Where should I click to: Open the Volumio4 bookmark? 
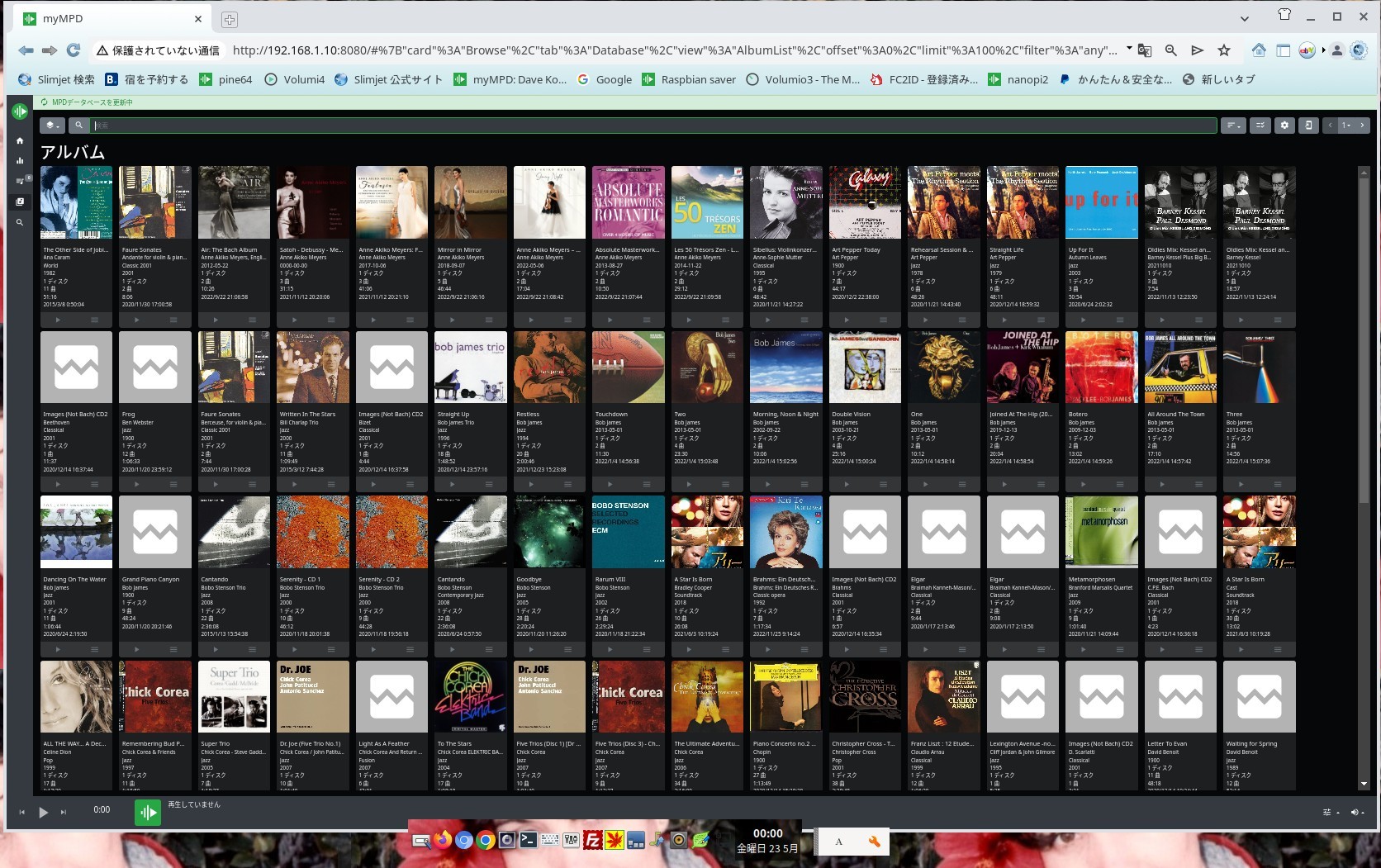point(295,79)
